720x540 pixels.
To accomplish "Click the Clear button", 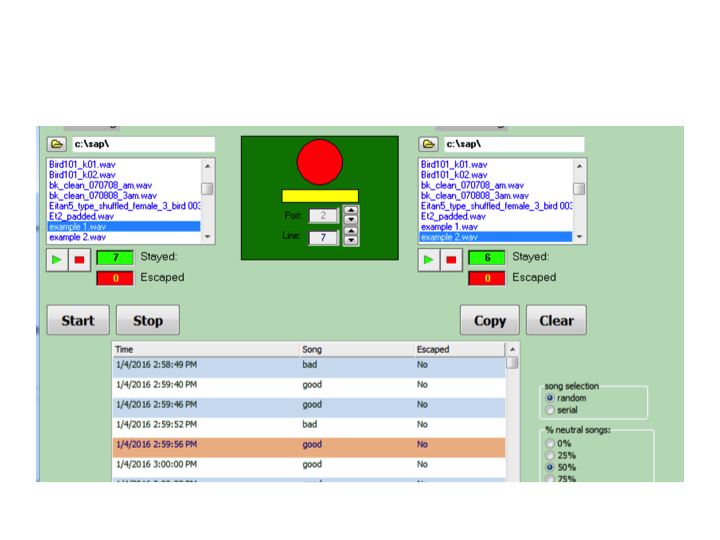I will [x=556, y=320].
